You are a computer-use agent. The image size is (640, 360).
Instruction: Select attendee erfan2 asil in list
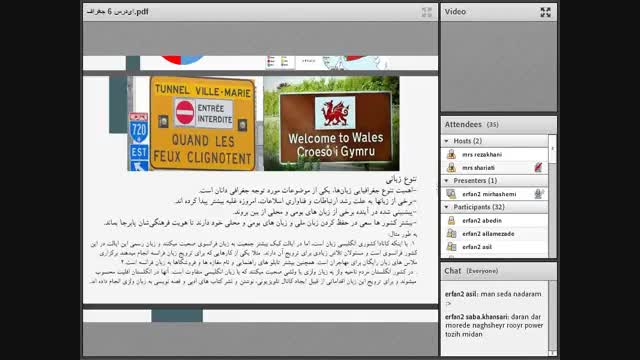tap(495, 247)
